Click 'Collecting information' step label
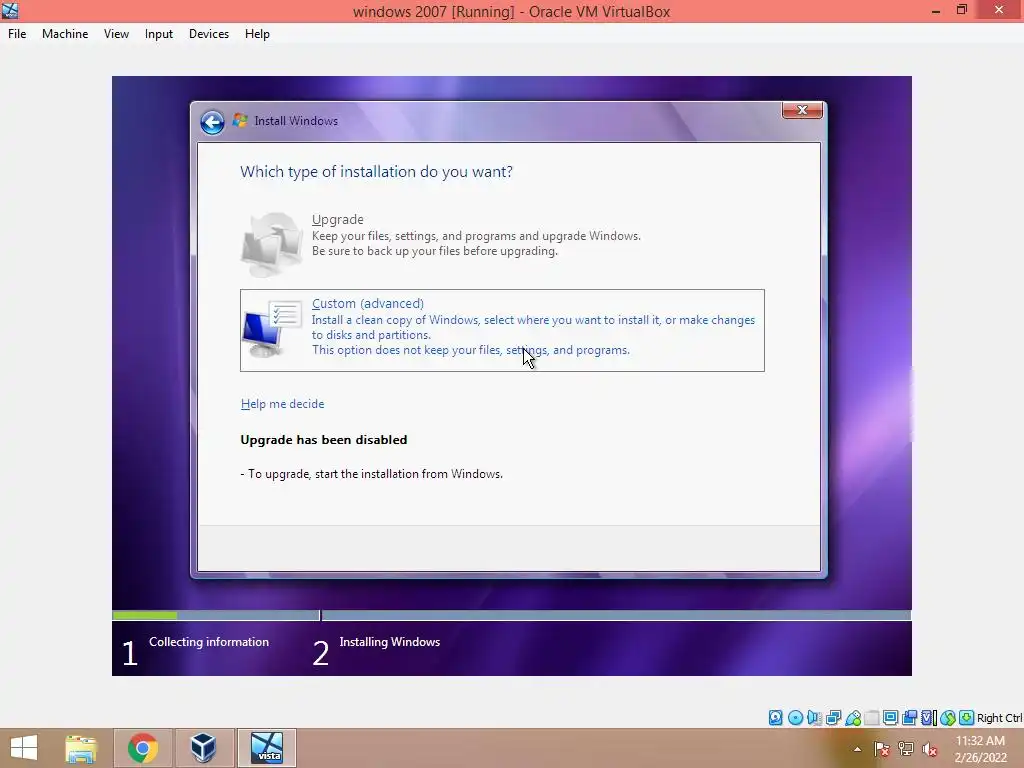This screenshot has width=1024, height=768. 209,642
